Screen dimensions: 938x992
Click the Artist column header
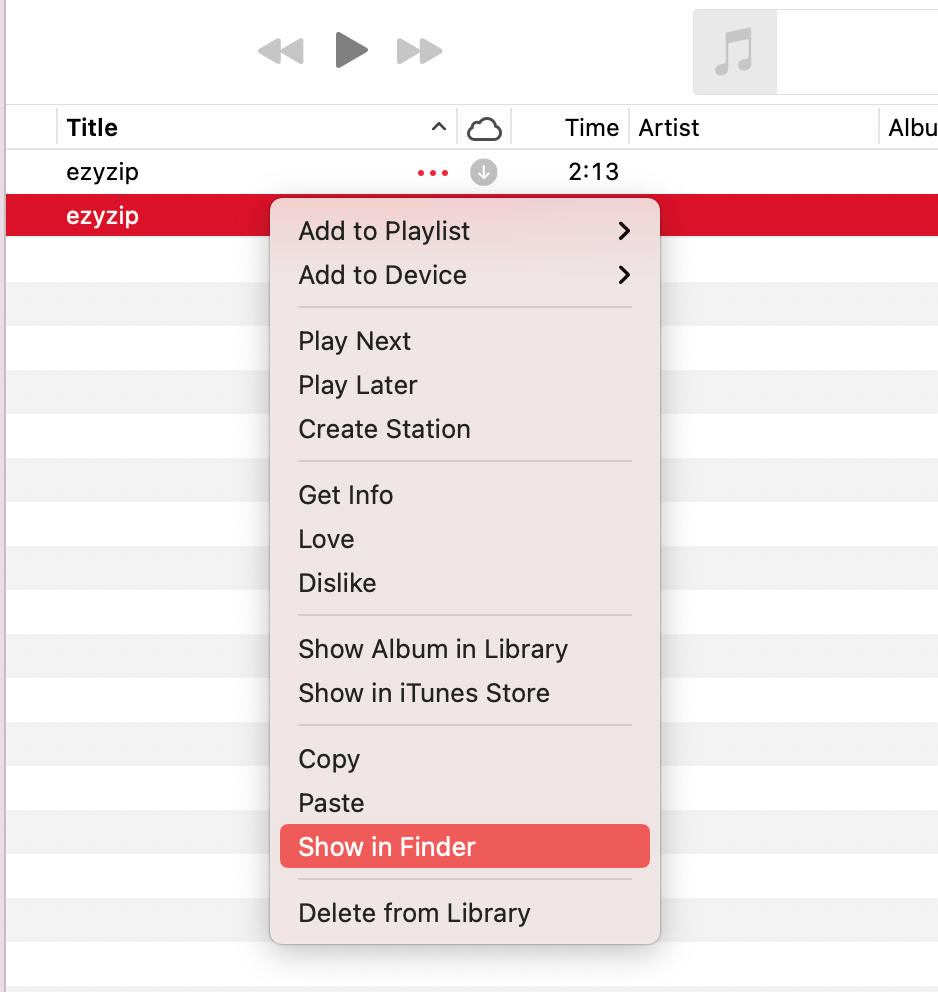[x=668, y=127]
